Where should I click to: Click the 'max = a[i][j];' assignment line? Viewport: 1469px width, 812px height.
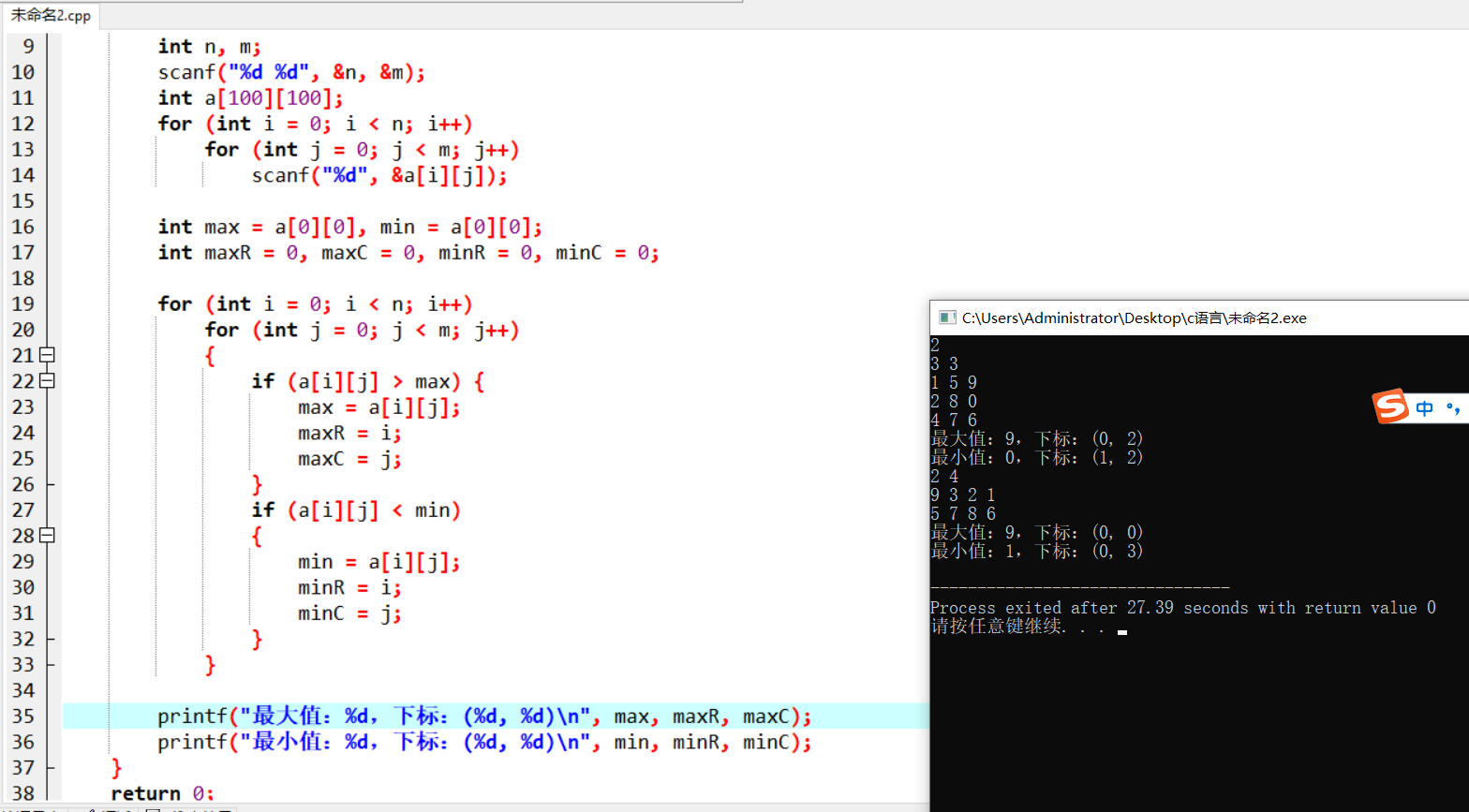tap(379, 407)
